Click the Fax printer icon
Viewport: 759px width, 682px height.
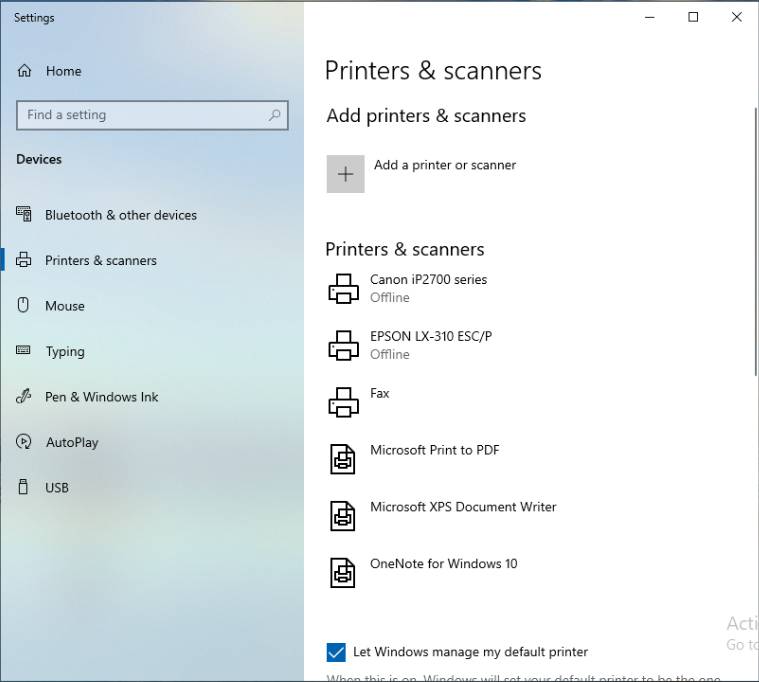pos(344,402)
